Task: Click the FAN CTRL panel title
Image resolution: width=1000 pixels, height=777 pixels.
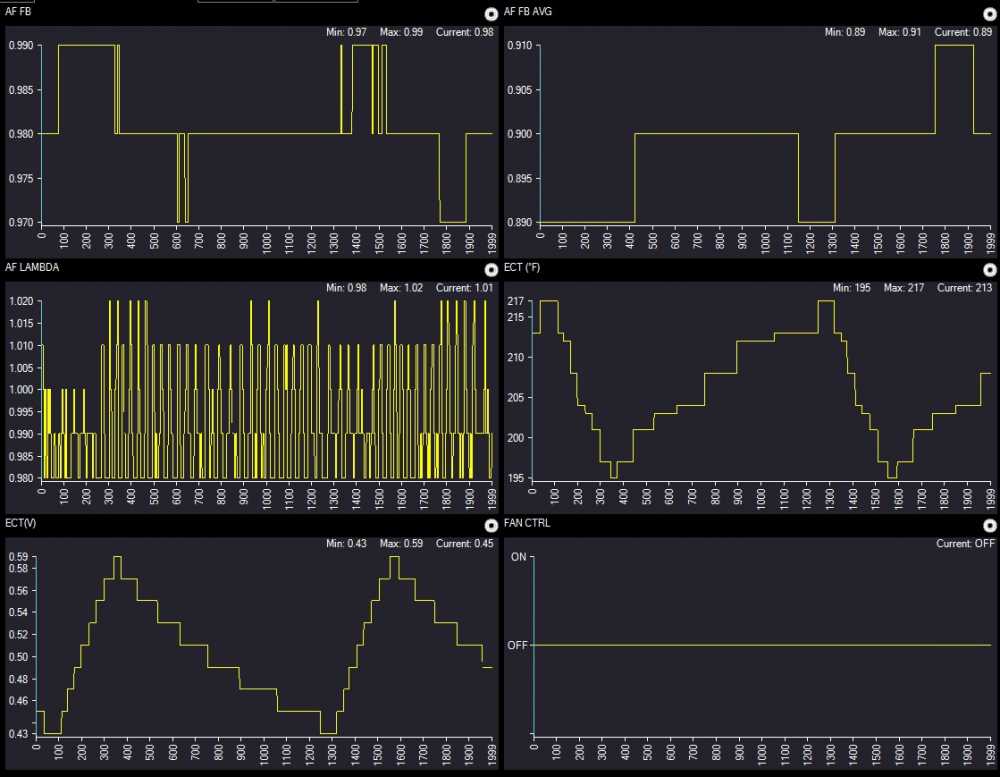Action: click(x=527, y=523)
